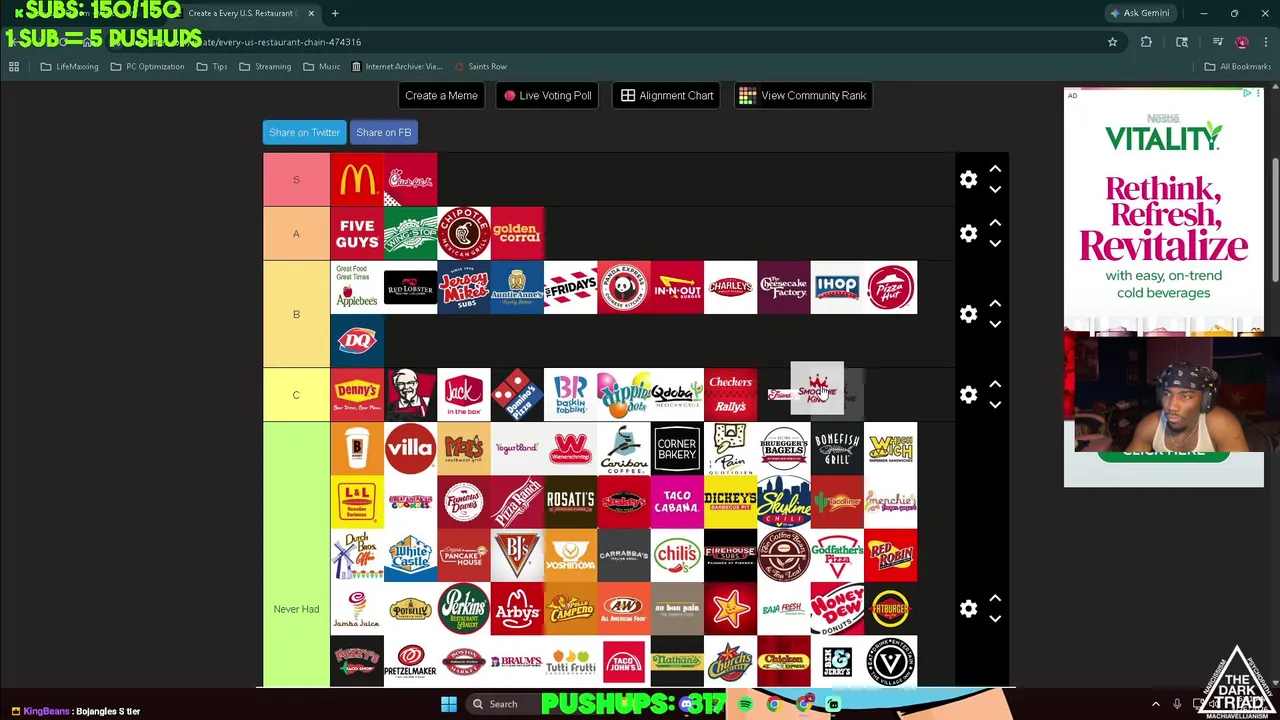1280x720 pixels.
Task: Open the Chrome apps grid icon
Action: (14, 67)
